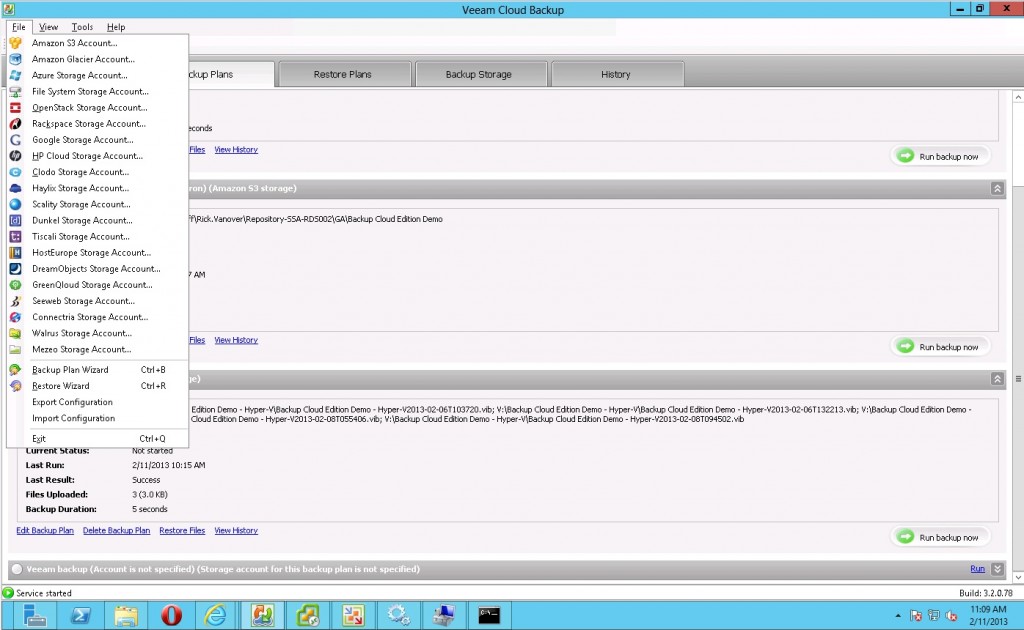Click the GreenQloud Storage Account icon
This screenshot has width=1024, height=630.
16,285
